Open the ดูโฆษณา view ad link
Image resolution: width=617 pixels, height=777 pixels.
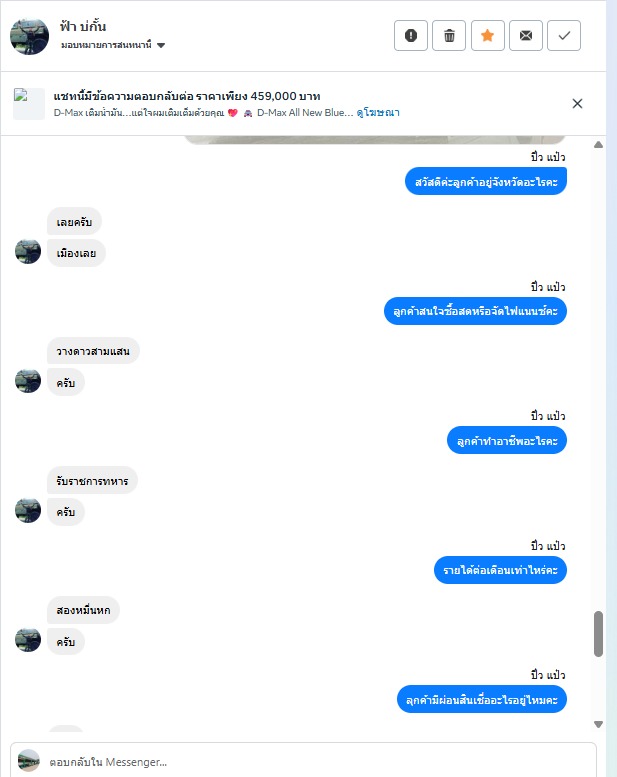pyautogui.click(x=378, y=112)
